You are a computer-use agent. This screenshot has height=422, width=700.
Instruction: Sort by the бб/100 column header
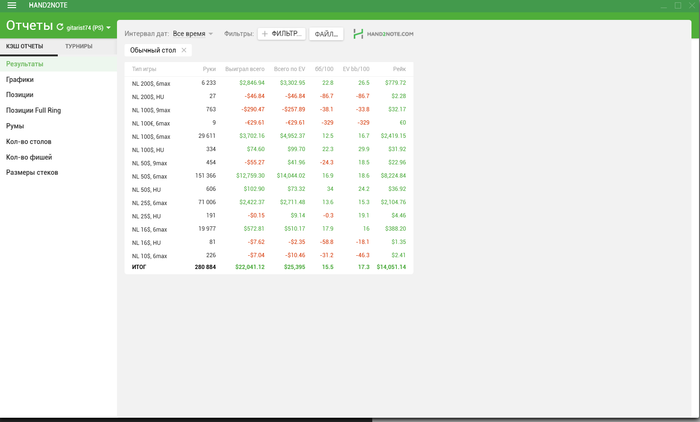[324, 69]
